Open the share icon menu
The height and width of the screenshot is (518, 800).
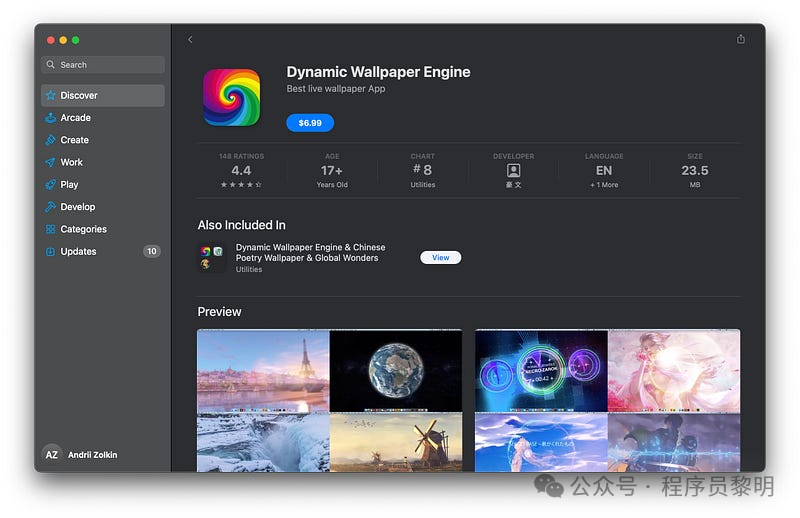(x=740, y=39)
